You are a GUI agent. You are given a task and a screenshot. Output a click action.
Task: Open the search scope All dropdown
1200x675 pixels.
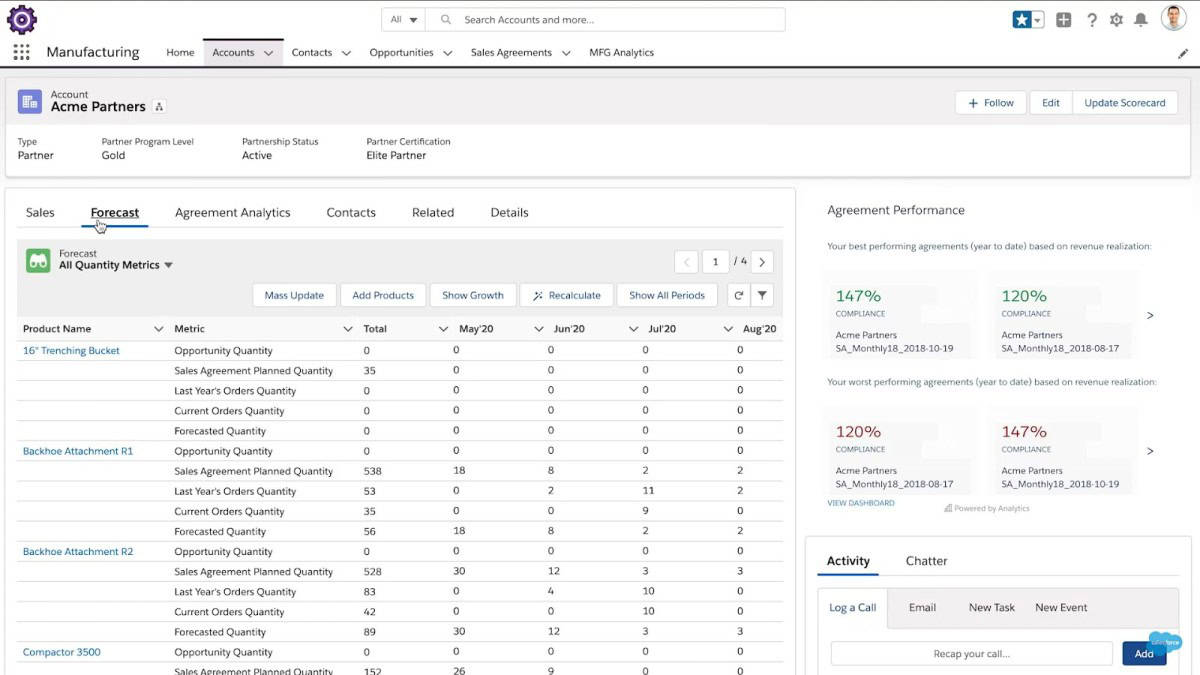tap(403, 20)
